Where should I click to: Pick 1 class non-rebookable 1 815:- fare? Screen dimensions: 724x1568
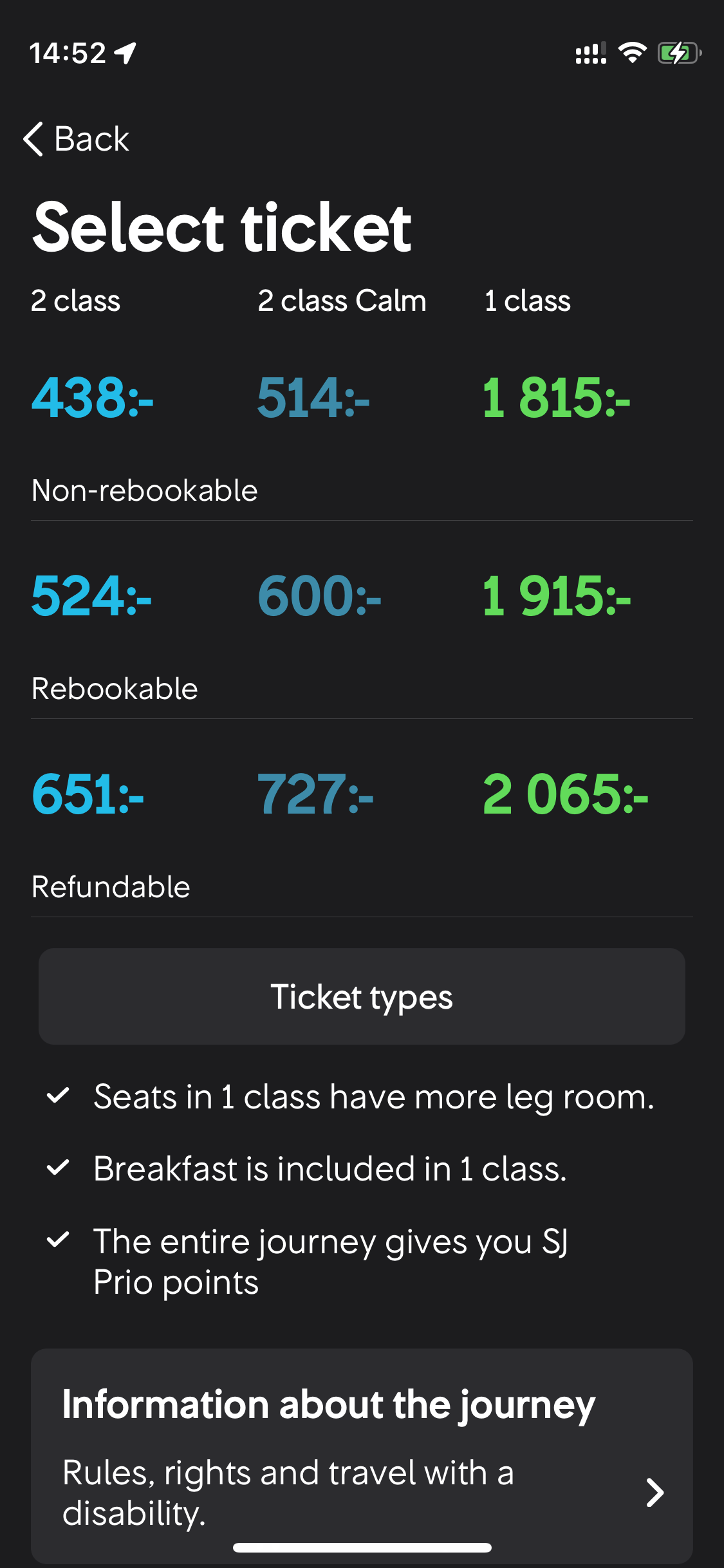pyautogui.click(x=557, y=398)
